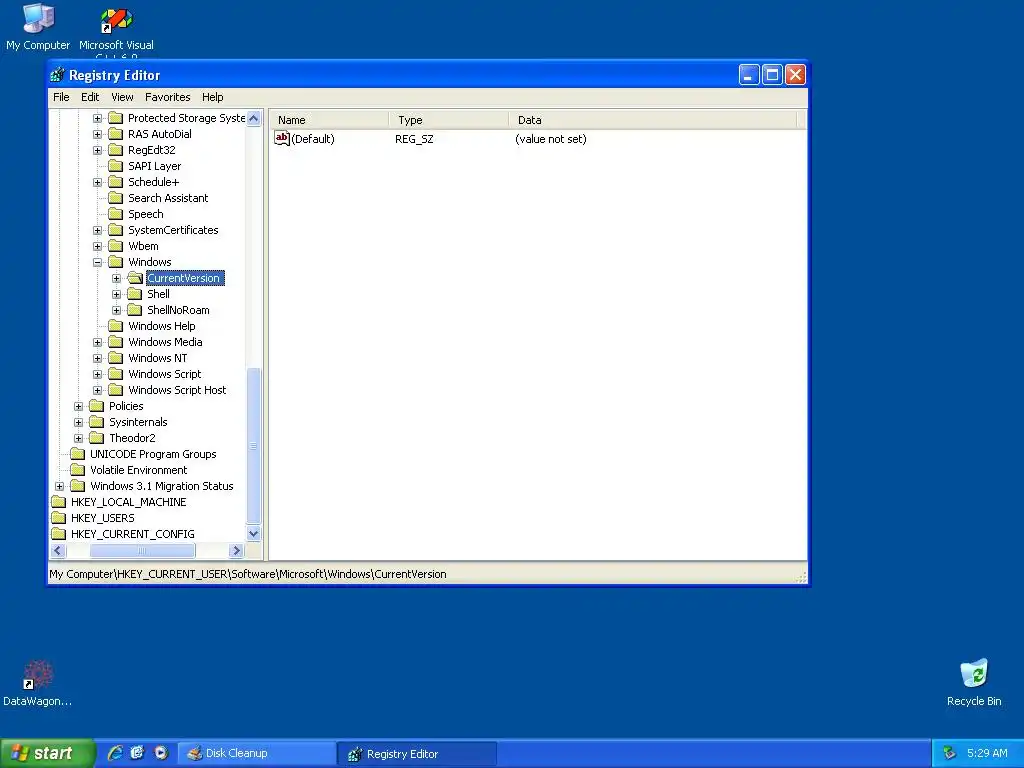Click the tree scroll down arrow
The height and width of the screenshot is (768, 1024).
254,534
